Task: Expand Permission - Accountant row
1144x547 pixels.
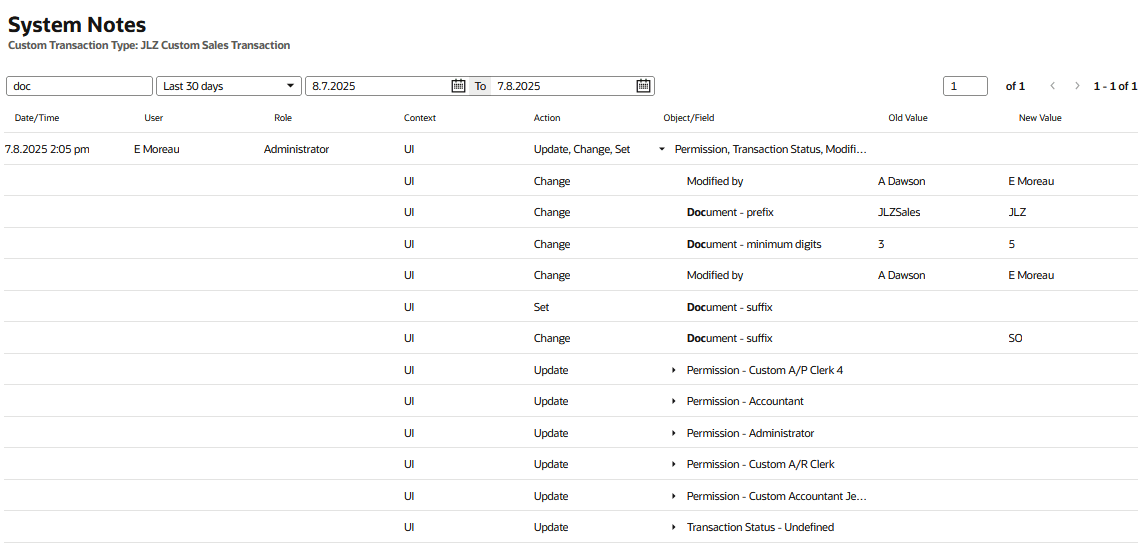Action: point(674,402)
